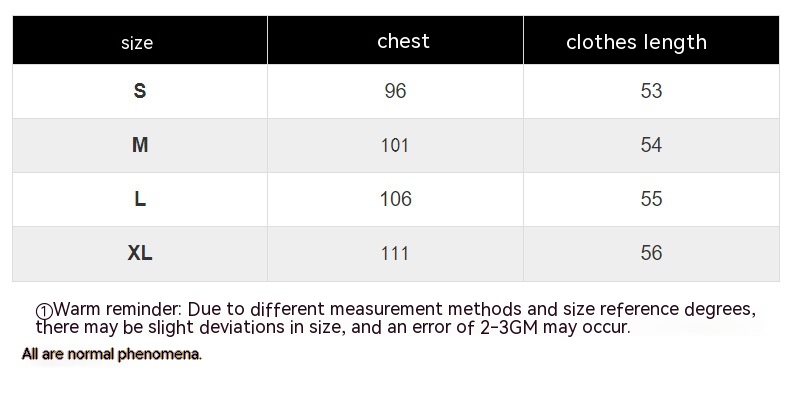Click clothes length value 55
The width and height of the screenshot is (790, 400).
point(651,199)
